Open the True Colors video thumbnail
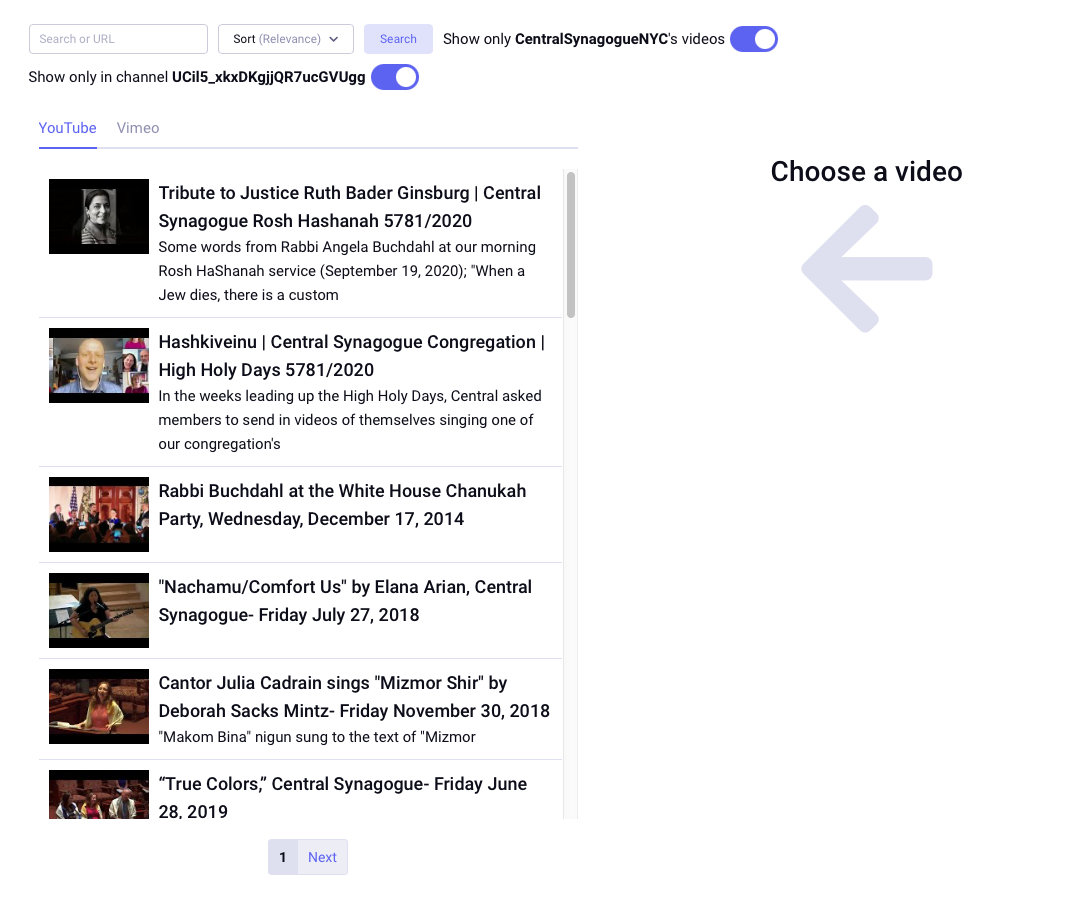The width and height of the screenshot is (1092, 907). (x=99, y=795)
